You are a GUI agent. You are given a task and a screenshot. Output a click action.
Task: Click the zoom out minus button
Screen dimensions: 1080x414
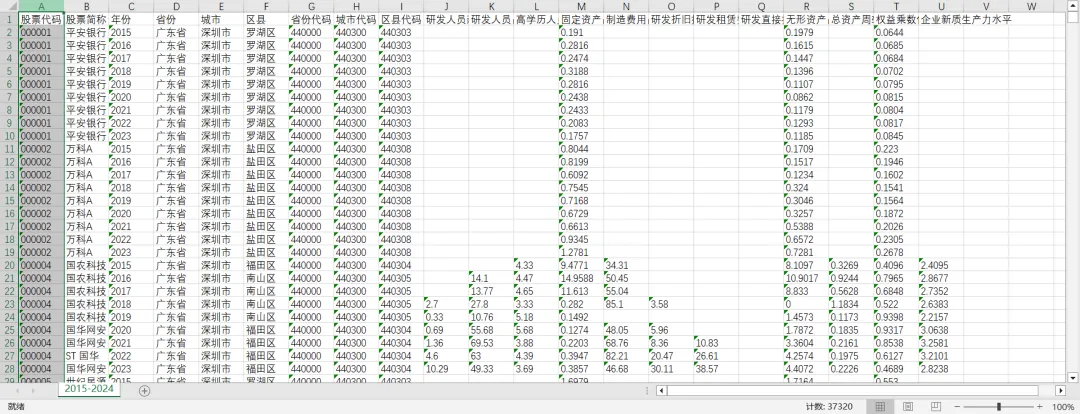click(x=957, y=407)
